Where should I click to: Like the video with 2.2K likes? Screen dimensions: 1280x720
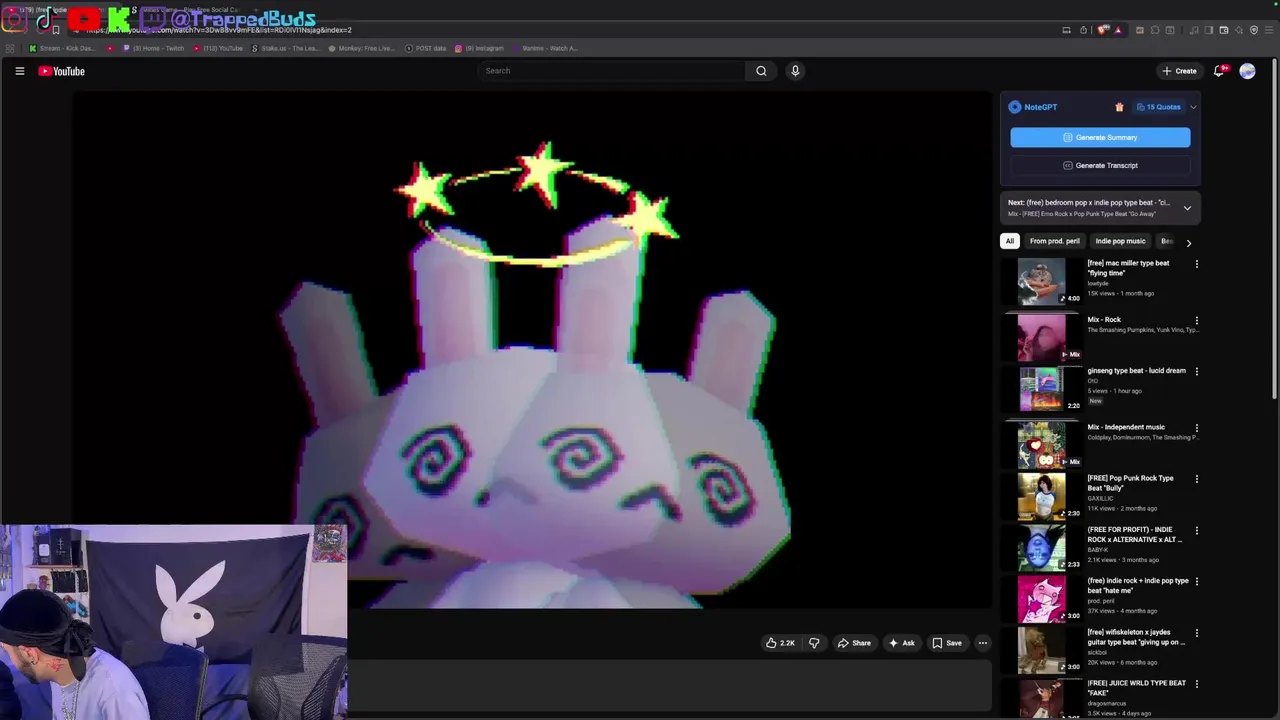(x=780, y=643)
